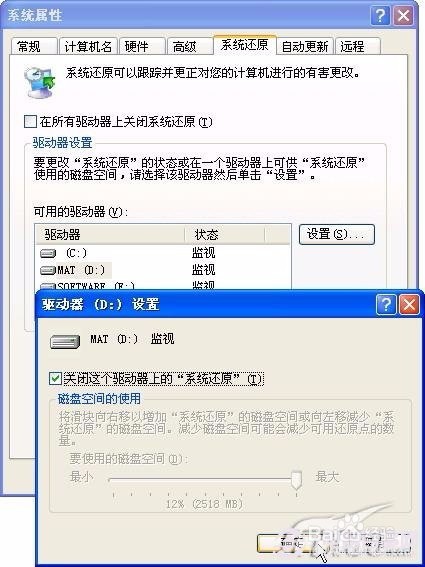Open the 计算机名 tab
The height and width of the screenshot is (567, 425).
pos(88,46)
